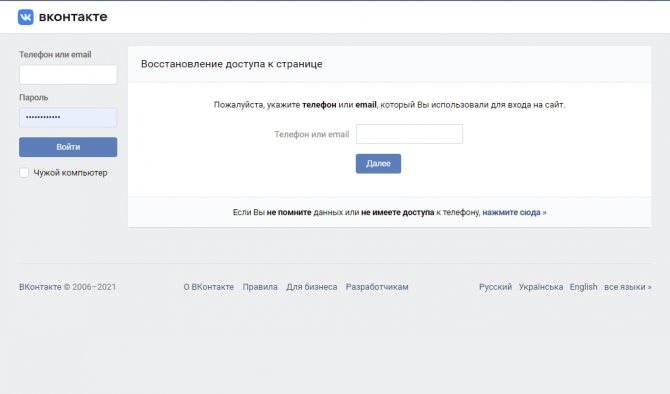This screenshot has height=394, width=670.
Task: Focus the left sidebar Телефон или email field
Action: pyautogui.click(x=68, y=74)
